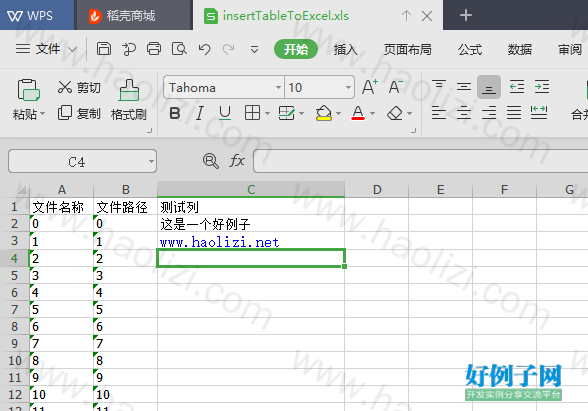Switch to the 插入 ribbon tab

pos(345,49)
